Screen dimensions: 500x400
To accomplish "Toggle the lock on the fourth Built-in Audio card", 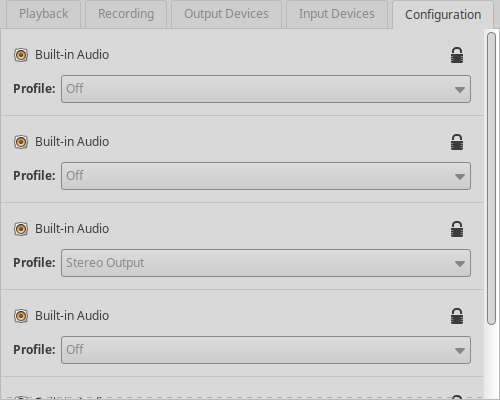I will point(457,316).
